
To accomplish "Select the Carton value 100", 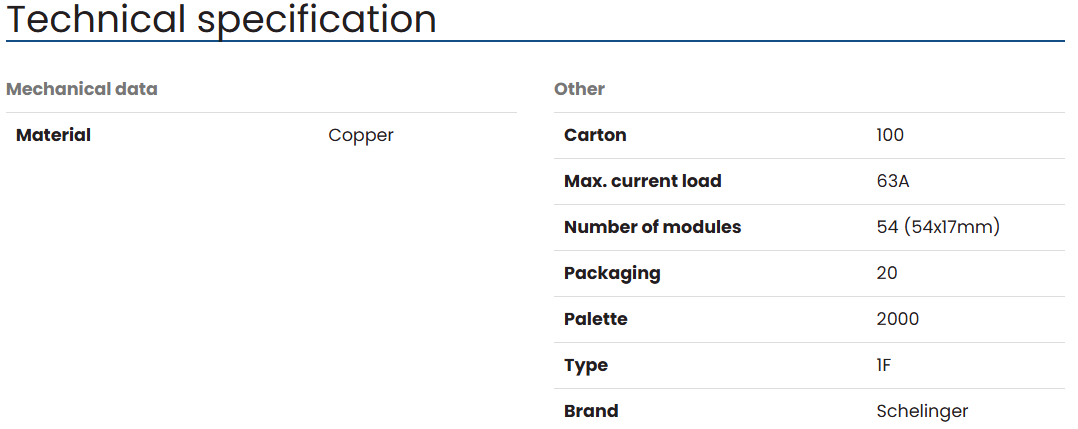I will [x=890, y=135].
